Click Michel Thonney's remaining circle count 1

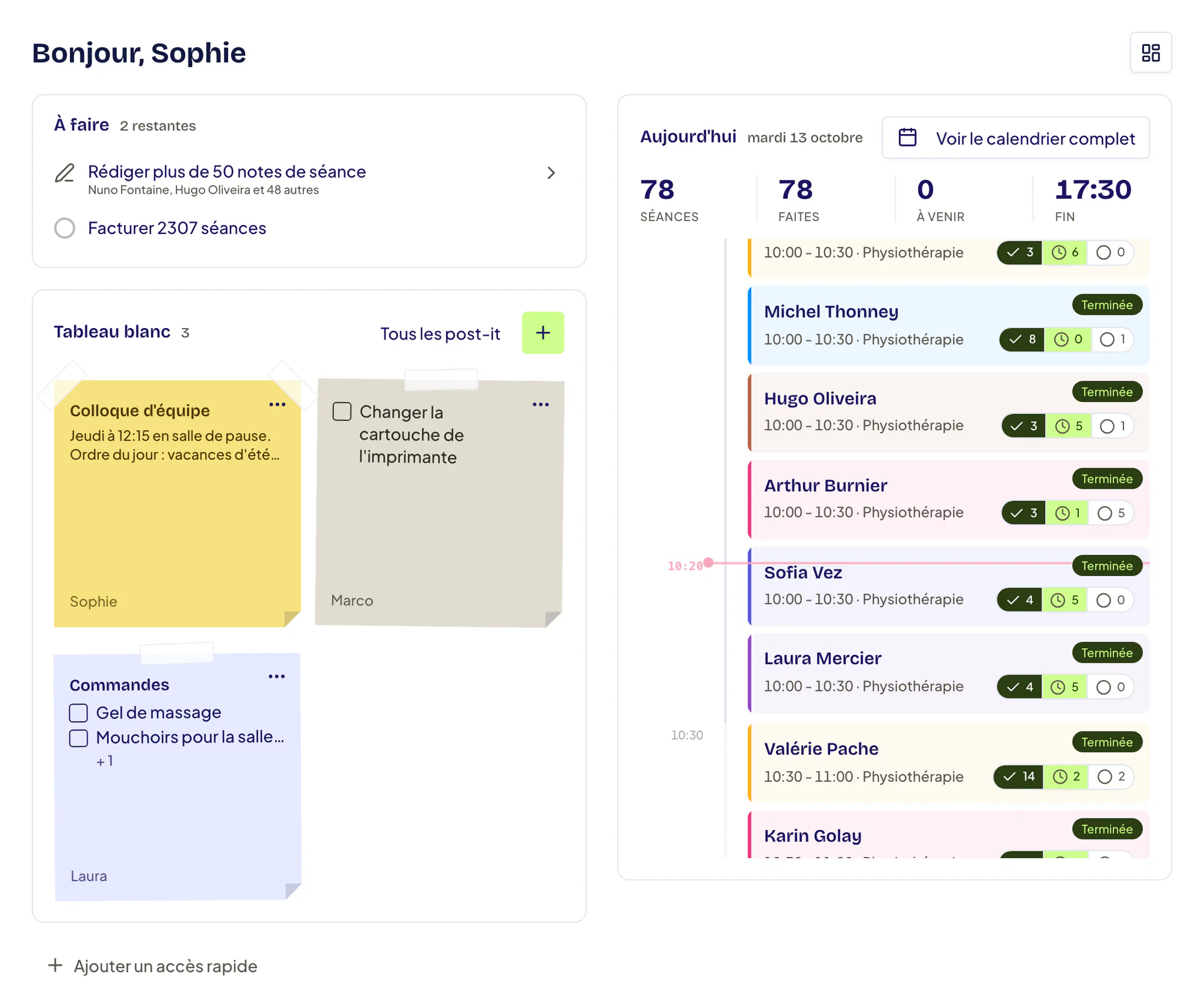click(x=1112, y=339)
